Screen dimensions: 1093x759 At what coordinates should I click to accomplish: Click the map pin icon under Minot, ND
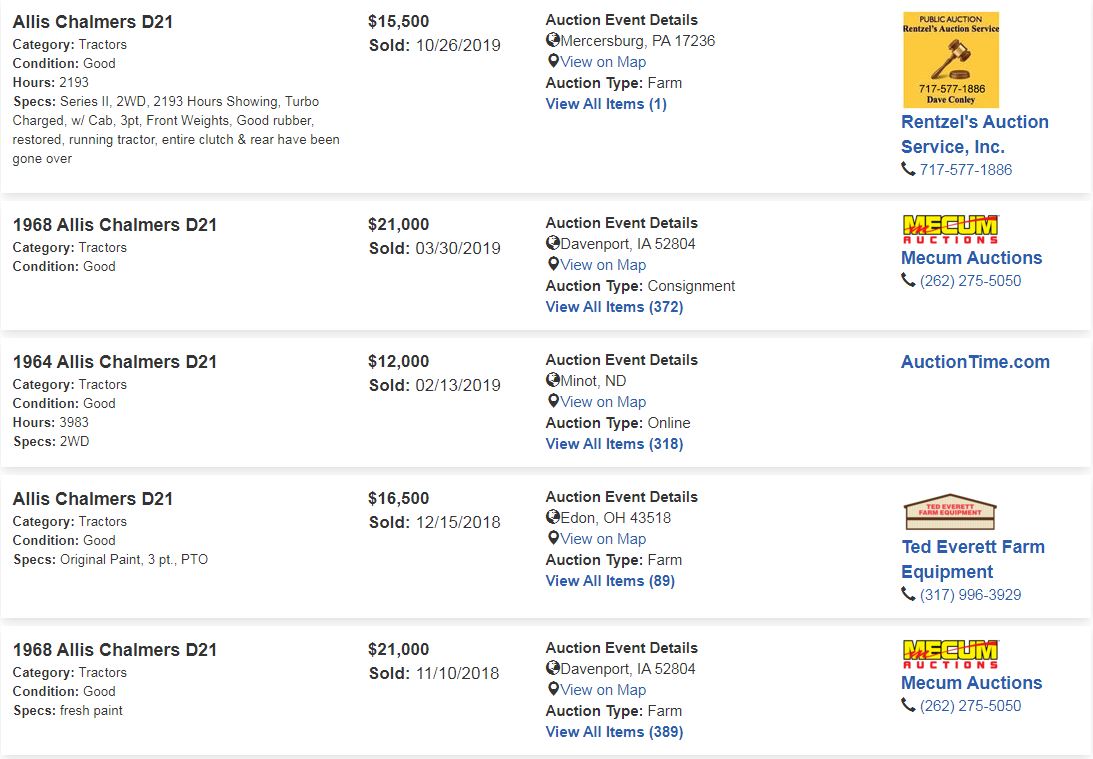(x=553, y=401)
